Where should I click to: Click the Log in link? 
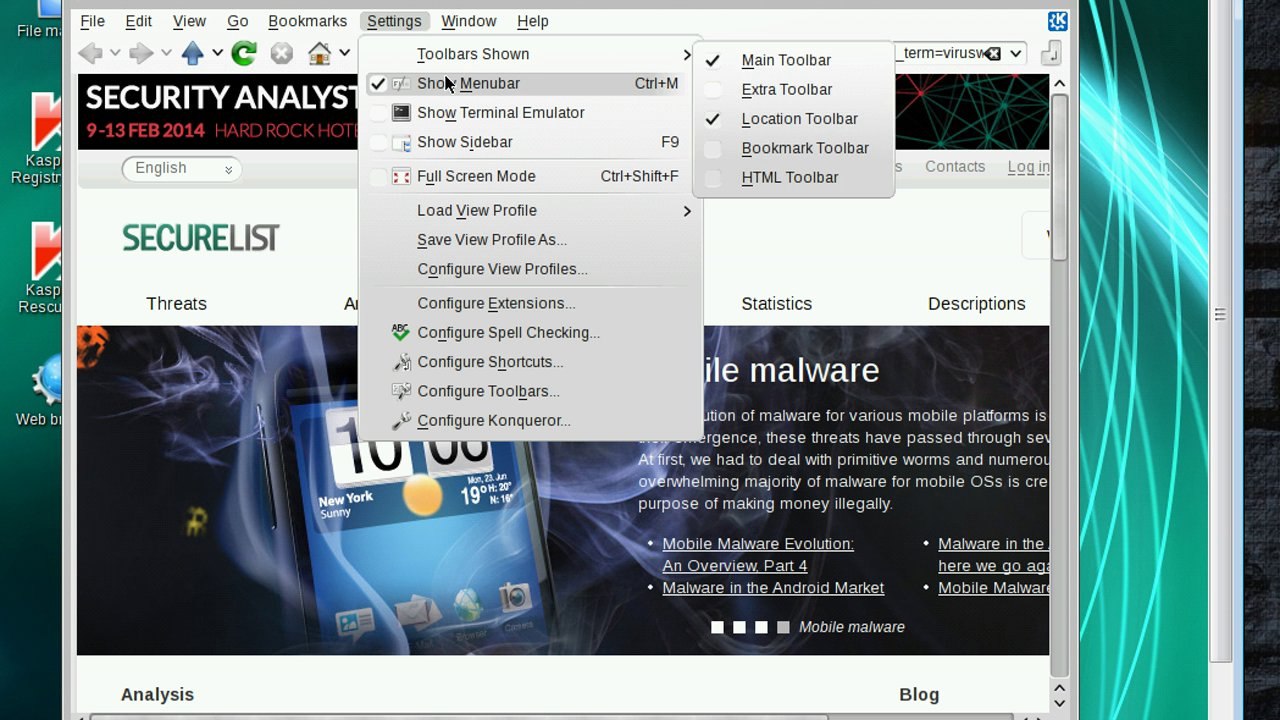point(1028,167)
